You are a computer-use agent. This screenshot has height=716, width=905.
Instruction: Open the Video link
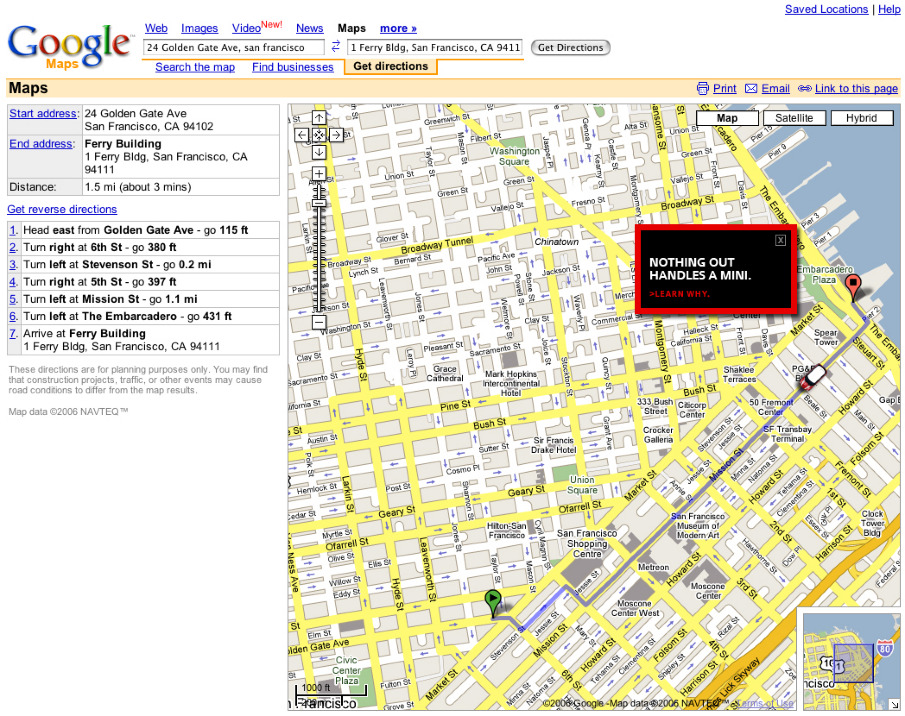click(246, 28)
